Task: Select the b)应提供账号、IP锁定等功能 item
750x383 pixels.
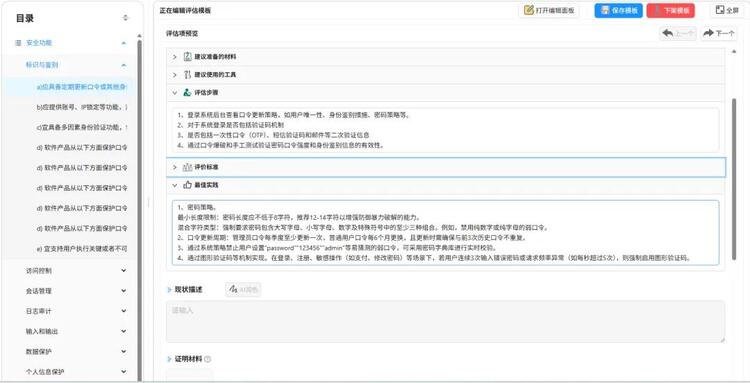Action: [82, 107]
